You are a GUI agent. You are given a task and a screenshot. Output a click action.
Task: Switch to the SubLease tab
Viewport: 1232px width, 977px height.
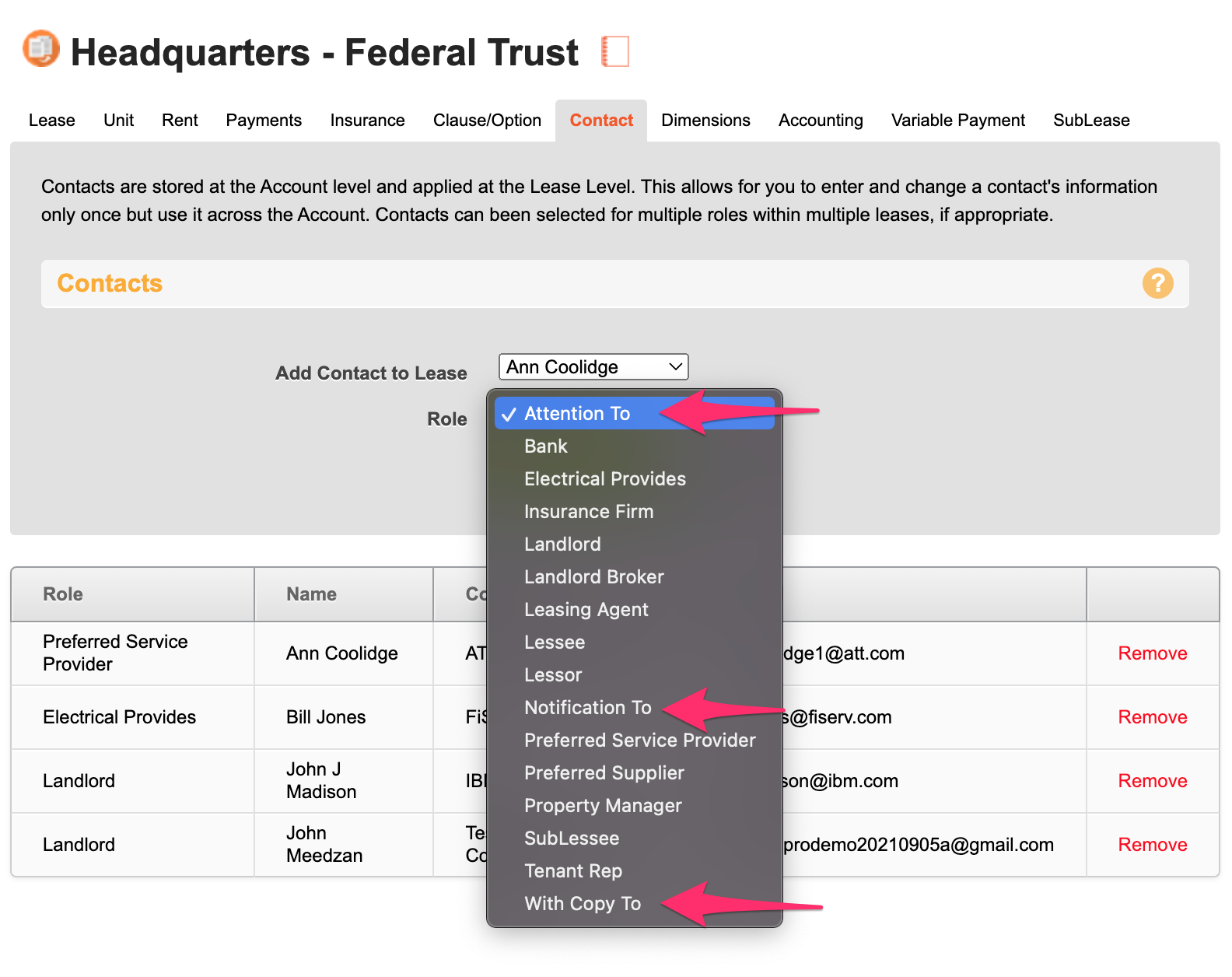(1091, 121)
